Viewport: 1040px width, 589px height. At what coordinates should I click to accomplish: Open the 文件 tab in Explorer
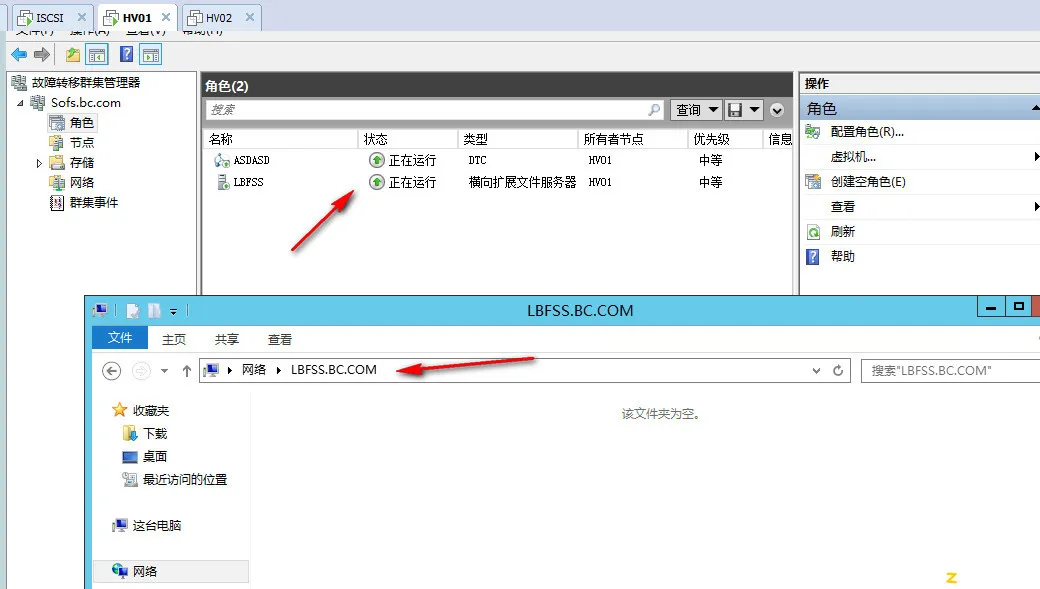[x=120, y=338]
